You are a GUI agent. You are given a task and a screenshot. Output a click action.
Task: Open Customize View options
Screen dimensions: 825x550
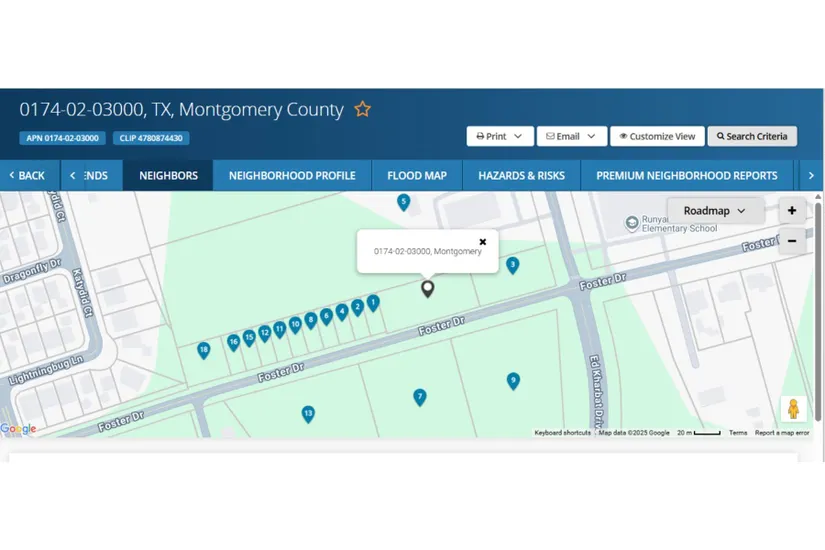(656, 136)
